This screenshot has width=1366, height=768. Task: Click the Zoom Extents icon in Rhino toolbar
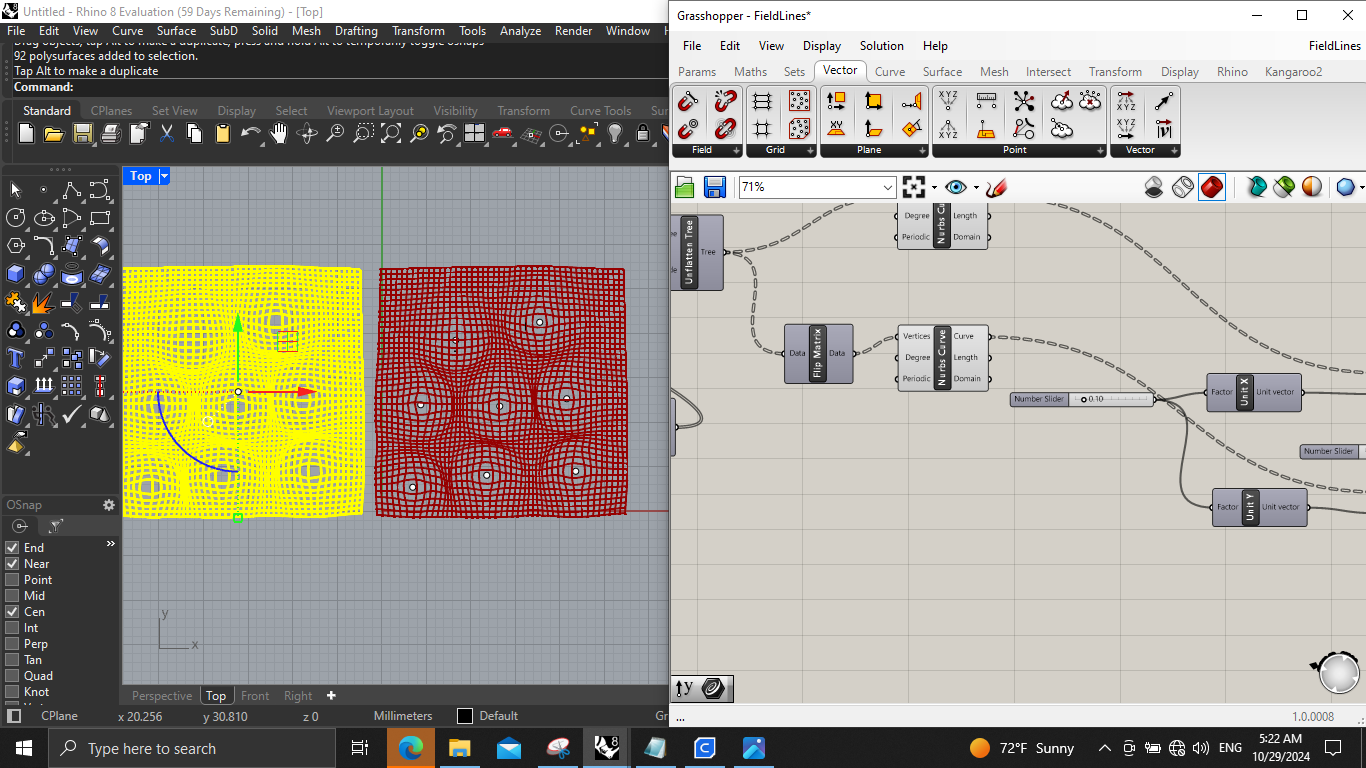tap(391, 133)
